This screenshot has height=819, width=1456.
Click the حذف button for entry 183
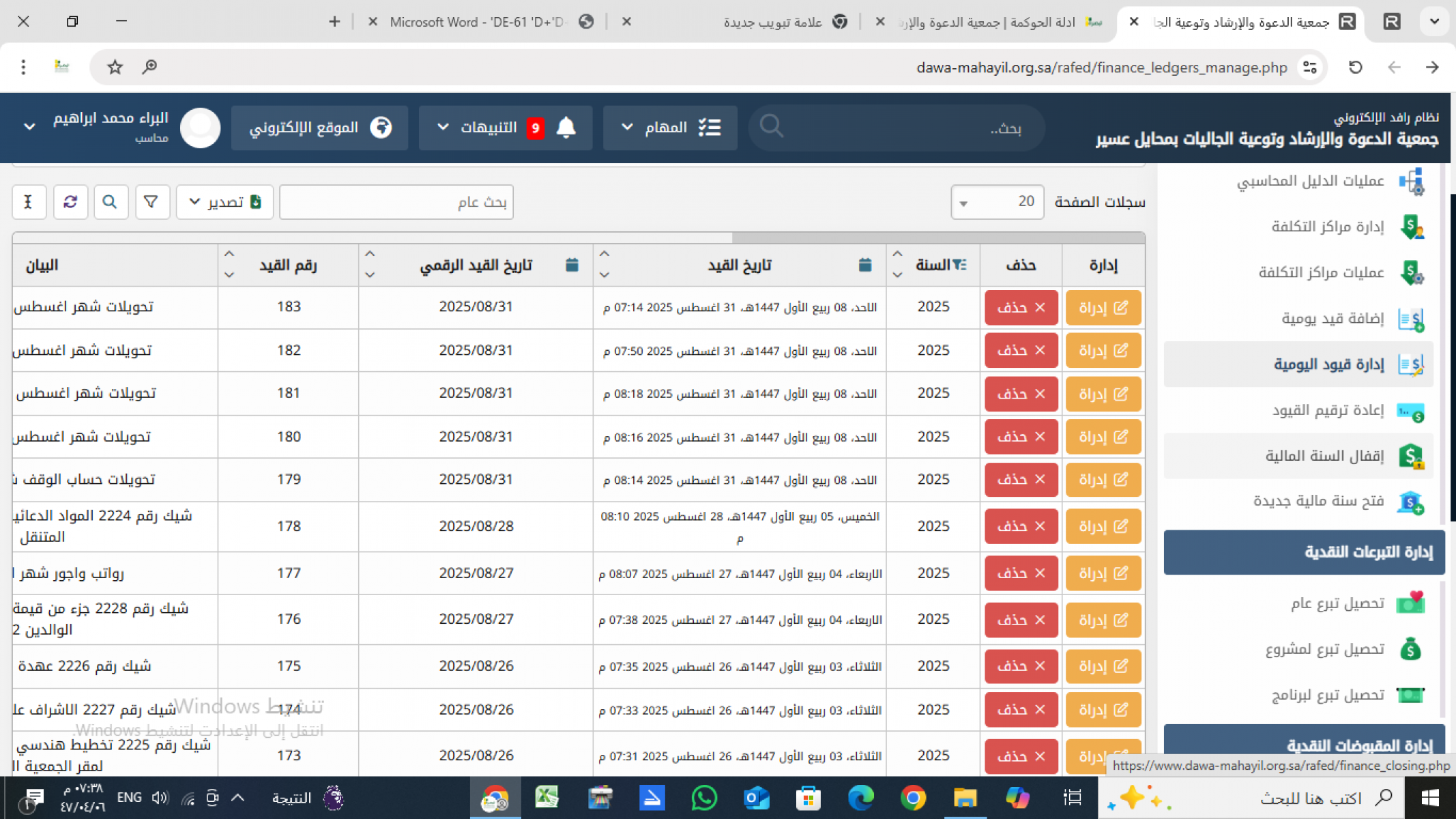click(x=1021, y=308)
